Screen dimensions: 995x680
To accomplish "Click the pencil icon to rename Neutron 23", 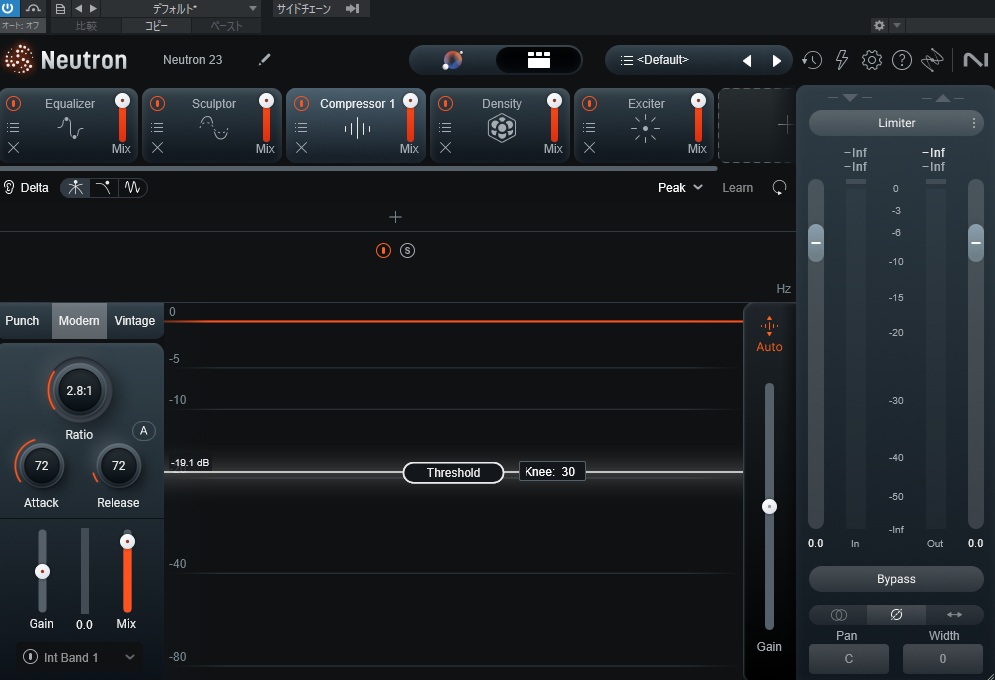I will pos(264,60).
